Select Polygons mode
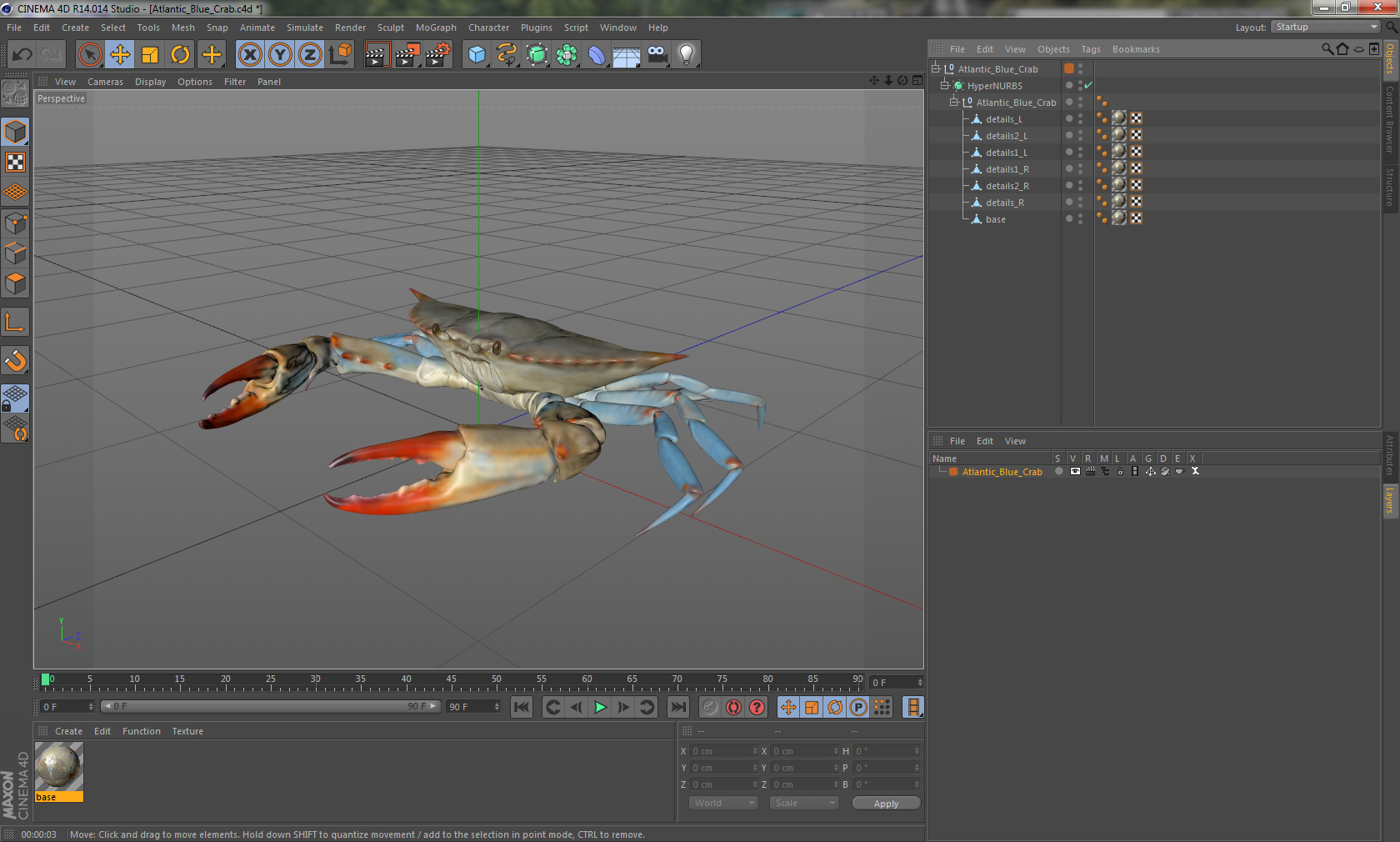This screenshot has width=1400, height=842. tap(16, 283)
